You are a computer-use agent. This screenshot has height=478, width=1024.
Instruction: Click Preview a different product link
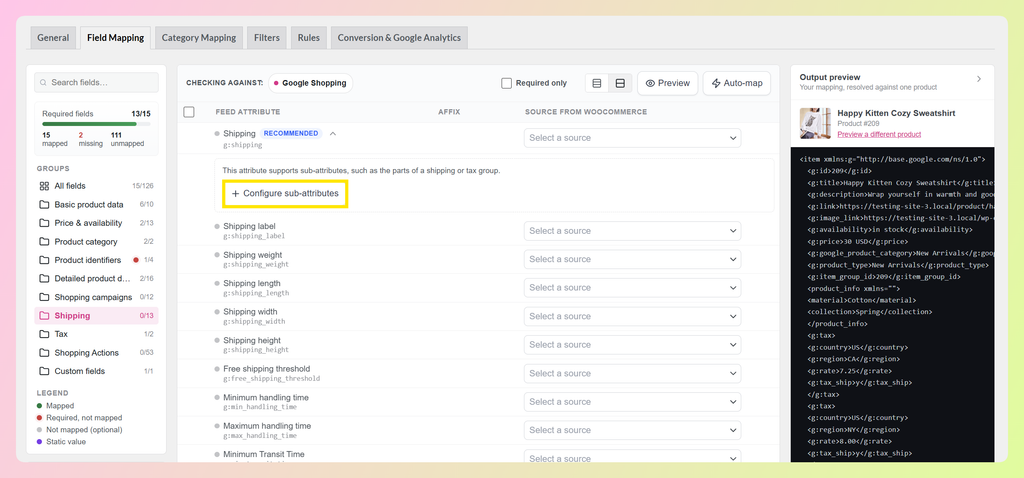tap(879, 135)
